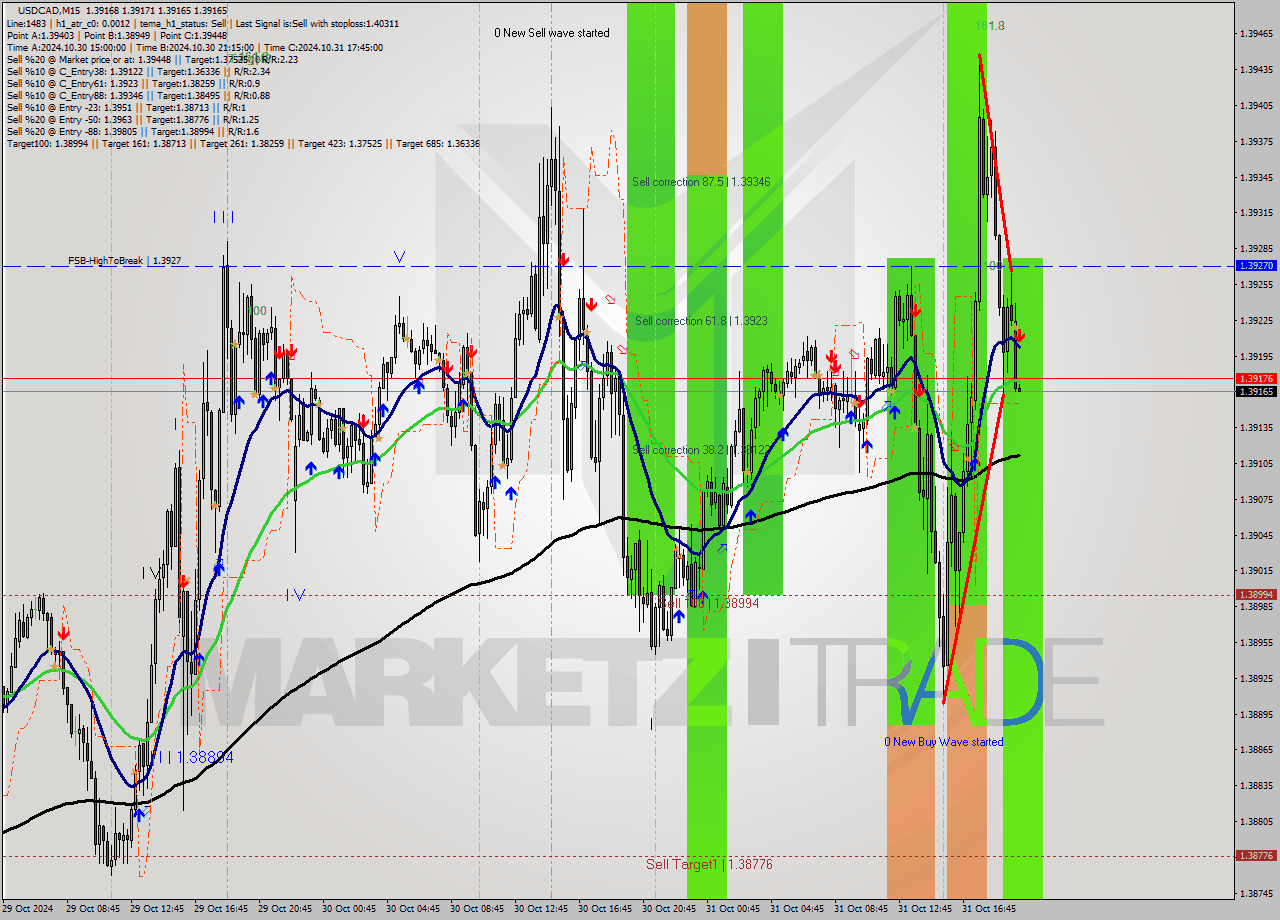The width and height of the screenshot is (1280, 920).
Task: Select the '0 New Buy Wave started' label
Action: pyautogui.click(x=943, y=742)
